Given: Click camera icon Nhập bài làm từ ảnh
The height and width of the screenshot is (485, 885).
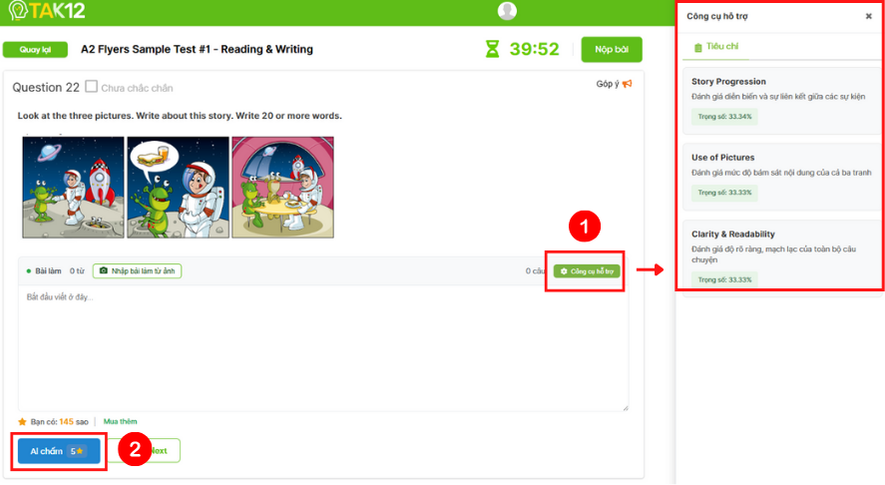Looking at the screenshot, I should (x=104, y=271).
